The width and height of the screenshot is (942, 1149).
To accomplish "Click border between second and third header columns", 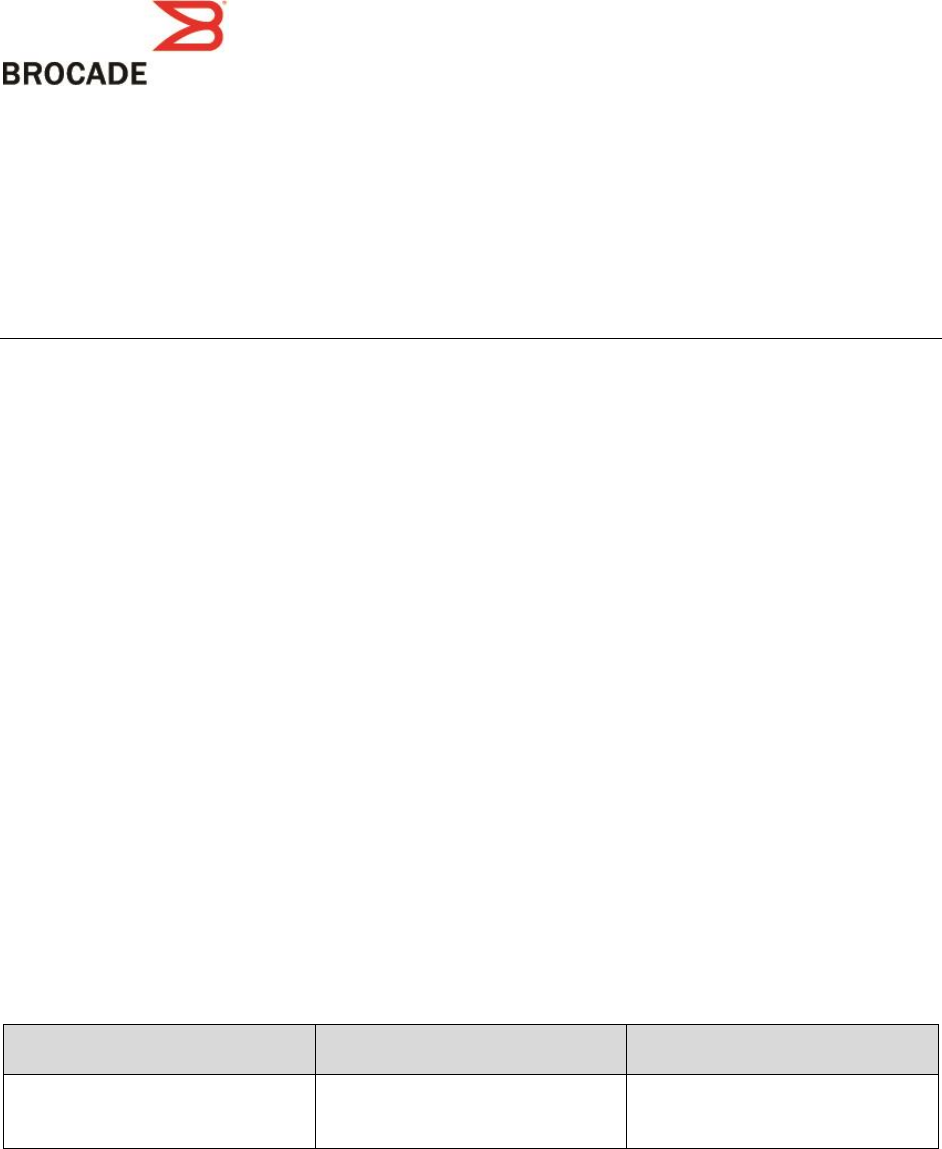I will (627, 1048).
